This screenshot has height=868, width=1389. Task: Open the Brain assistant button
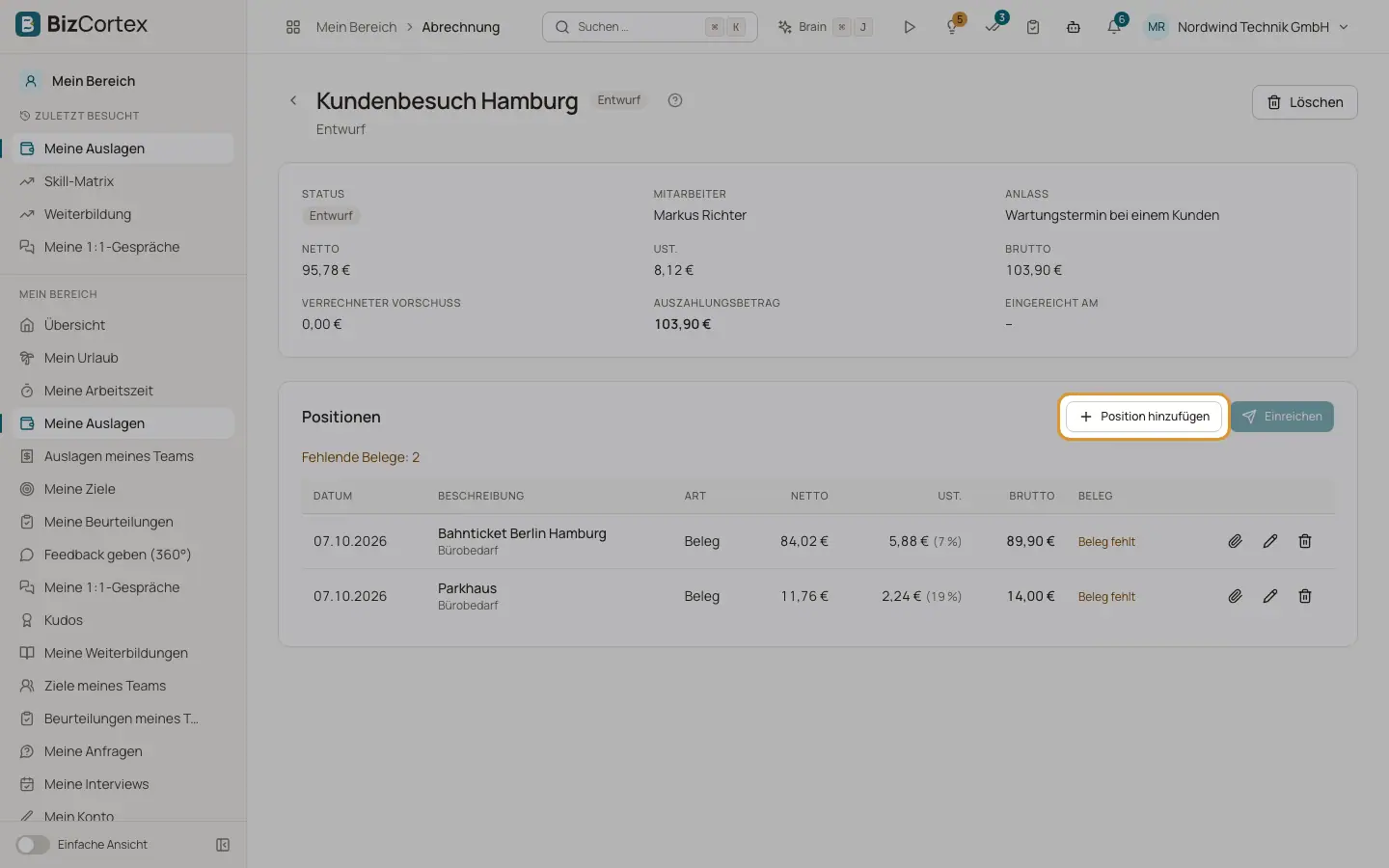(x=825, y=27)
